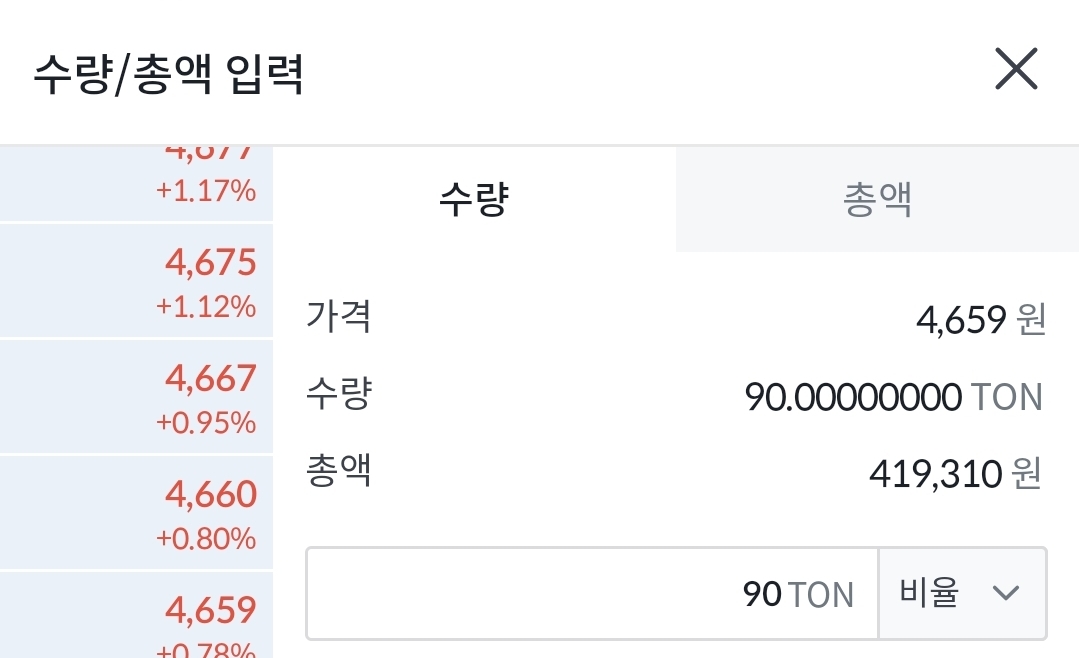This screenshot has width=1079, height=658.
Task: Pick the 4,675 price in order book
Action: 211,263
